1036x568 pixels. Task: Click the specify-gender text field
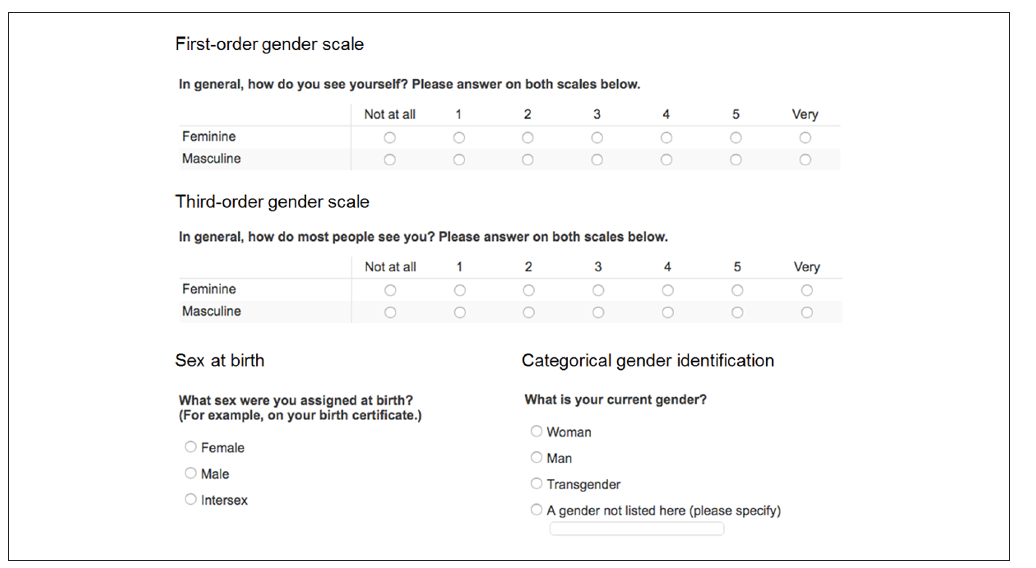click(x=637, y=529)
